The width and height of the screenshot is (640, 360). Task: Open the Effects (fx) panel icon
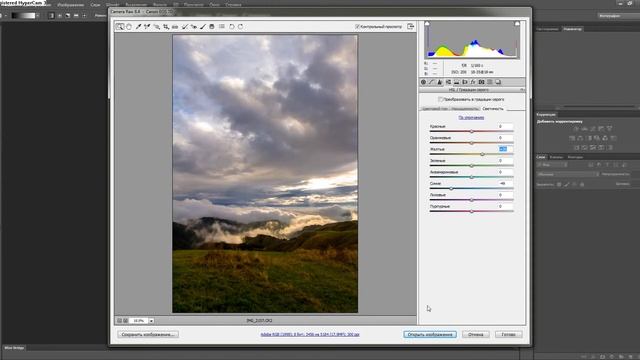click(473, 82)
